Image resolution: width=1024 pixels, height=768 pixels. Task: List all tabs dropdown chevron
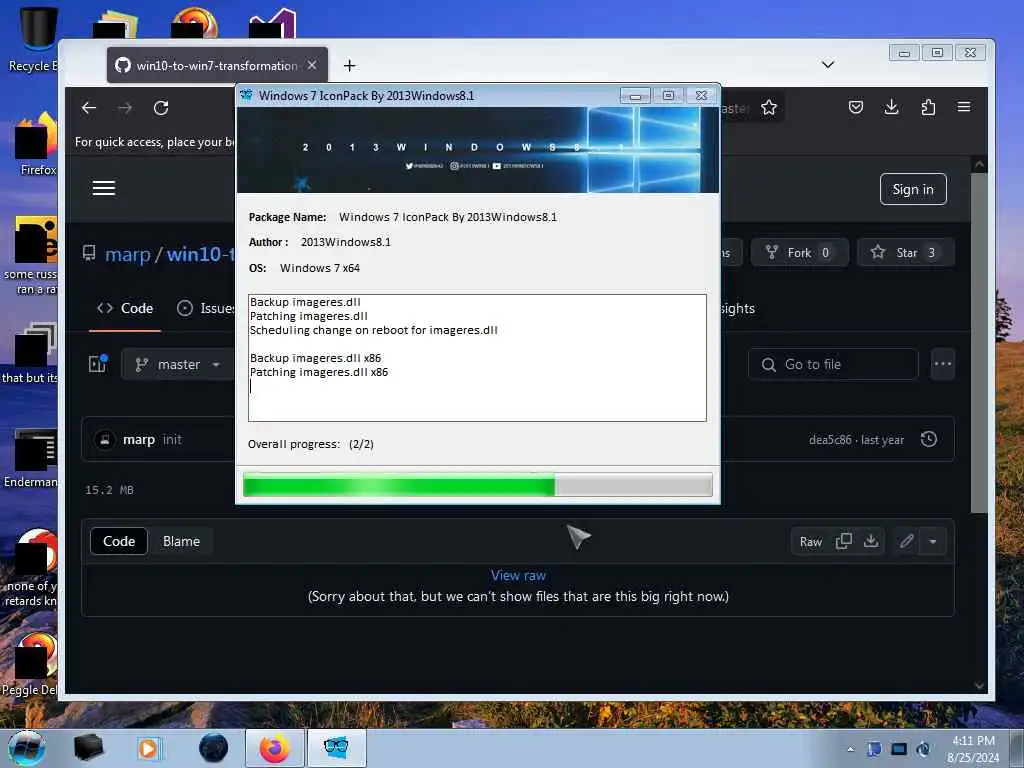tap(827, 64)
